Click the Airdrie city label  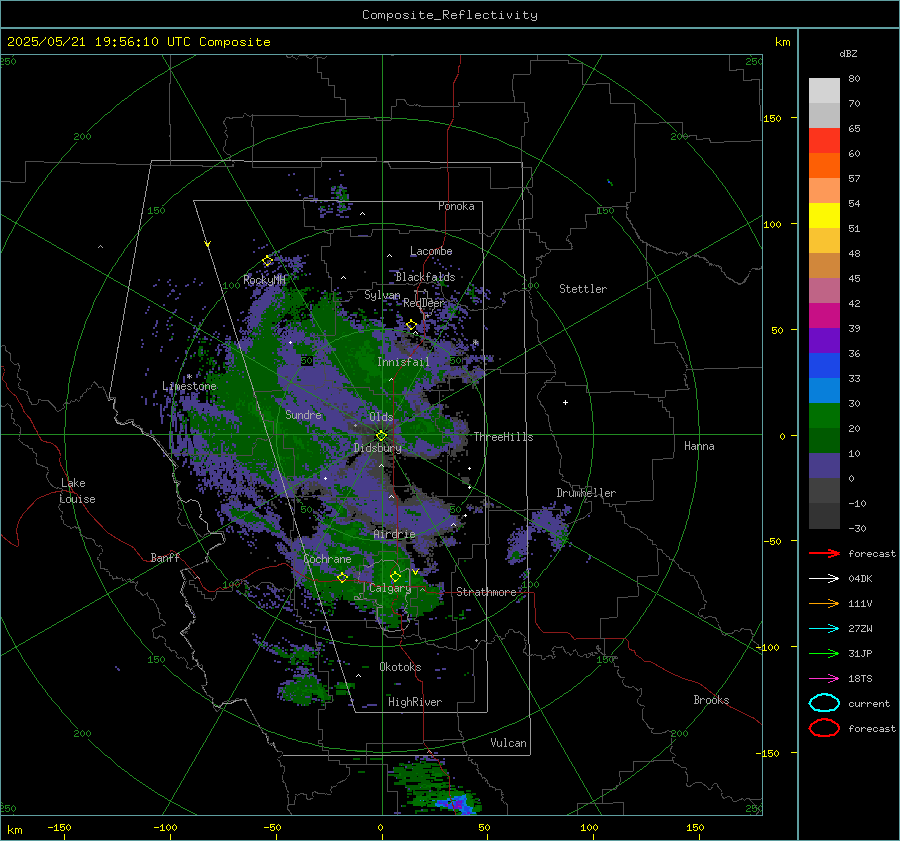(x=394, y=534)
